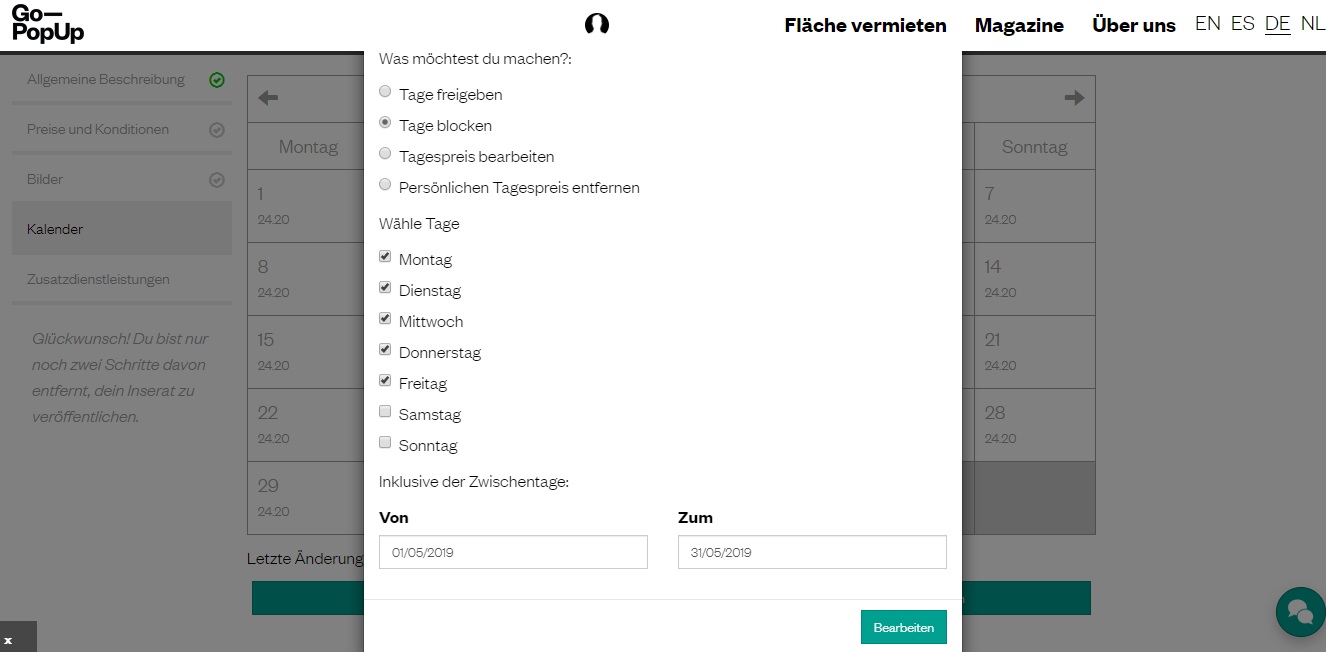Select the Tage freigeben radio option
This screenshot has width=1326, height=652.
point(385,92)
